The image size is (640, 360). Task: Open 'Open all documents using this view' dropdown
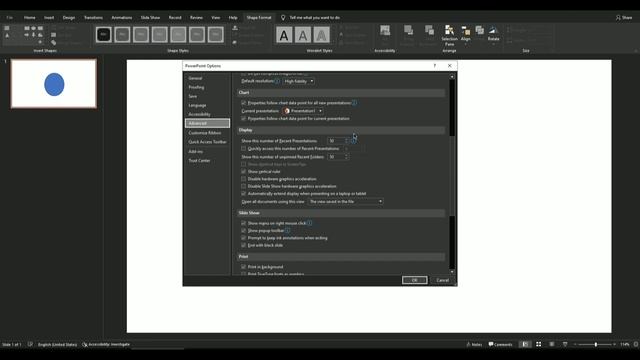coord(345,202)
